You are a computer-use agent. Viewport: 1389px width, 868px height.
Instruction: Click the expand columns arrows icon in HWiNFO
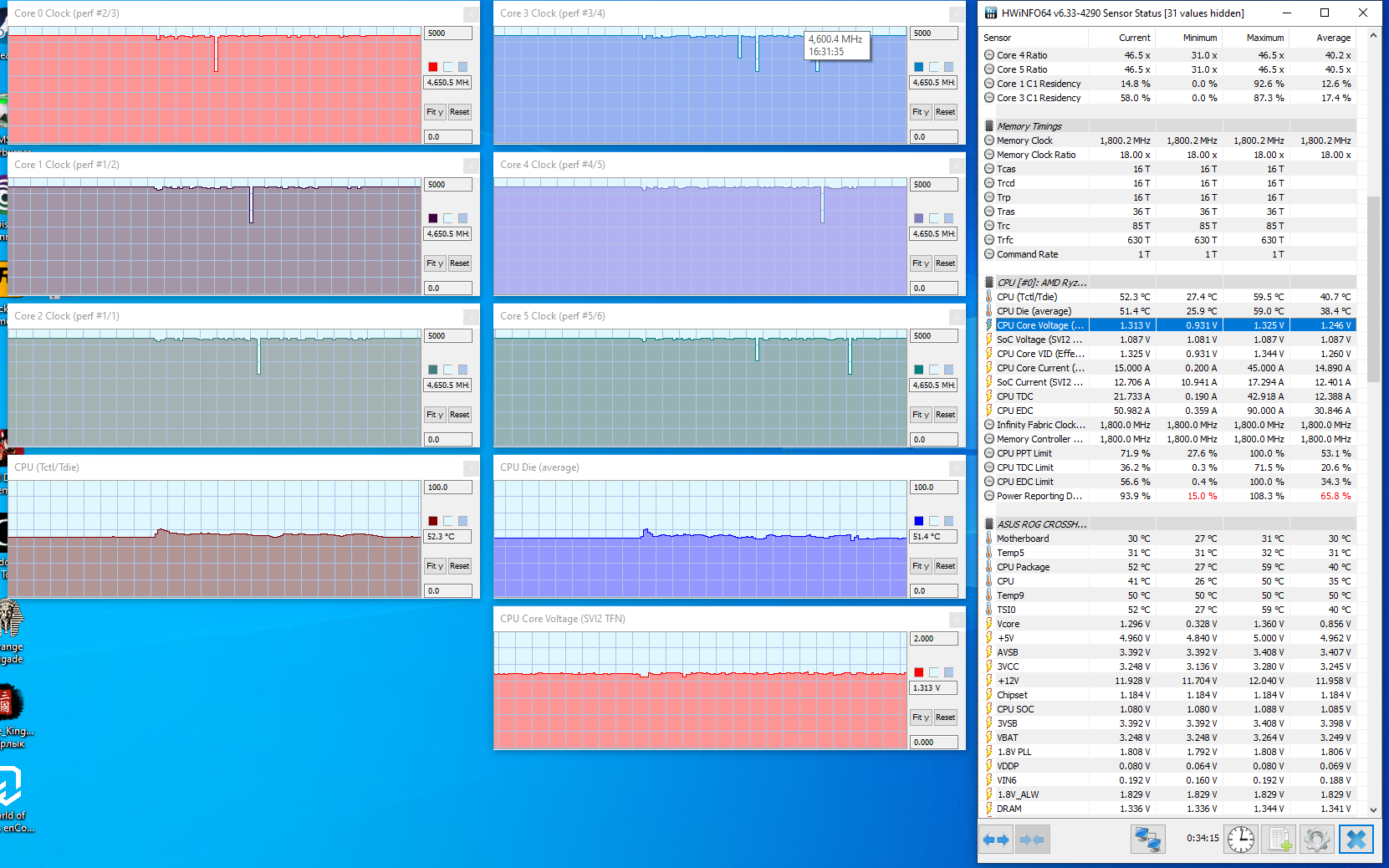[x=995, y=840]
